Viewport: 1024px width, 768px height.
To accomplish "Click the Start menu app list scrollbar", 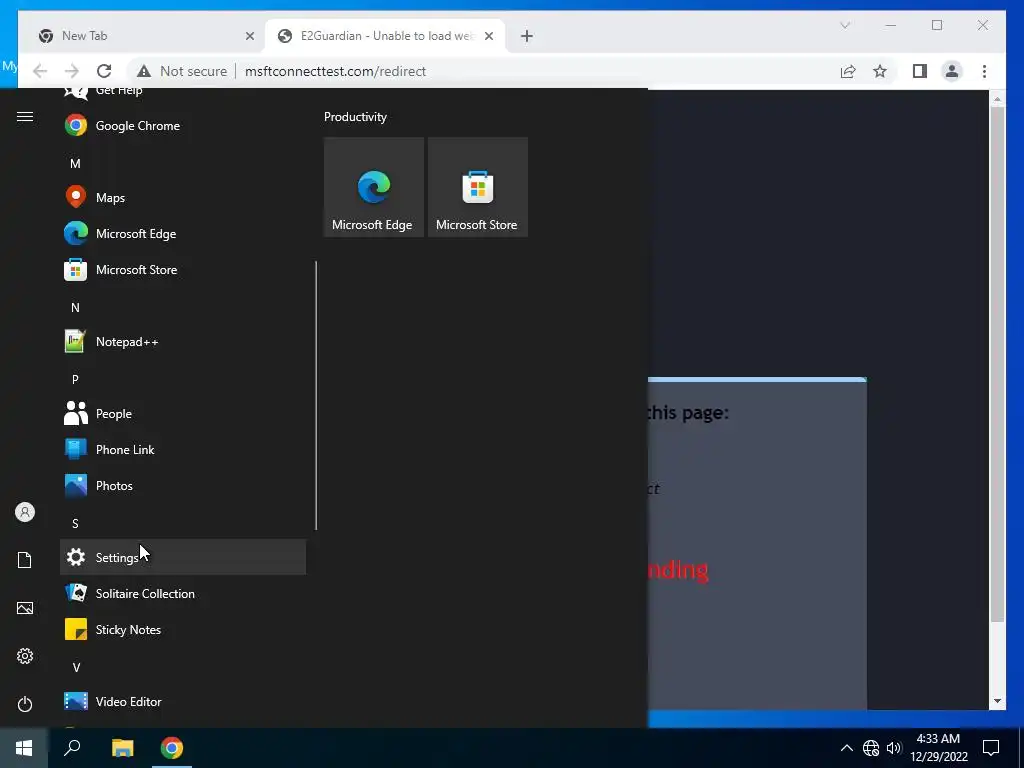I will 316,395.
